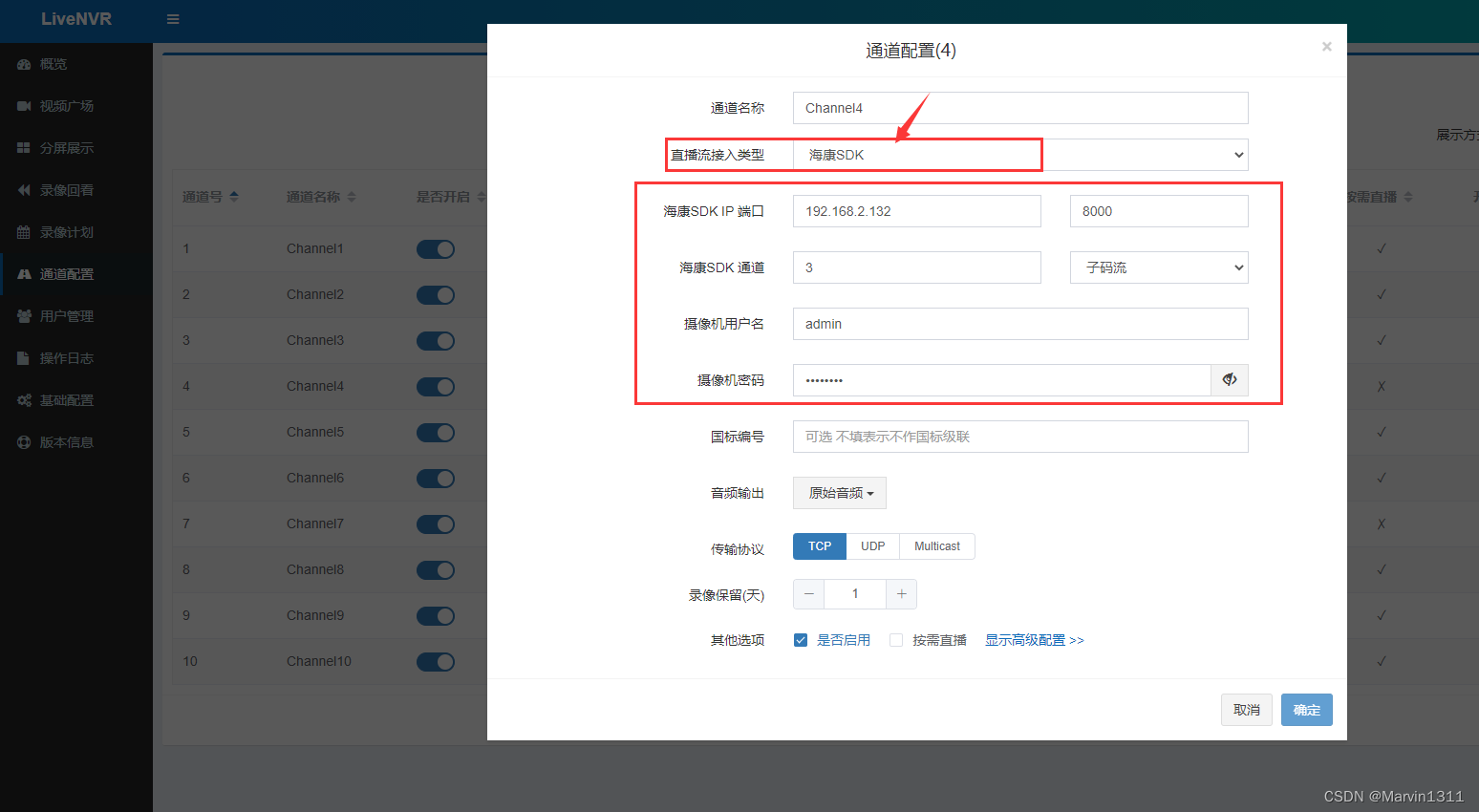Click the 摄像机用户名 field with admin
1479x812 pixels.
(1020, 324)
